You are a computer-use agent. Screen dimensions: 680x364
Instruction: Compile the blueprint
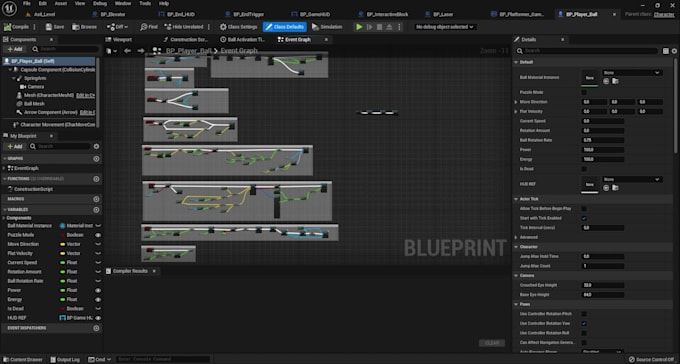click(x=16, y=27)
